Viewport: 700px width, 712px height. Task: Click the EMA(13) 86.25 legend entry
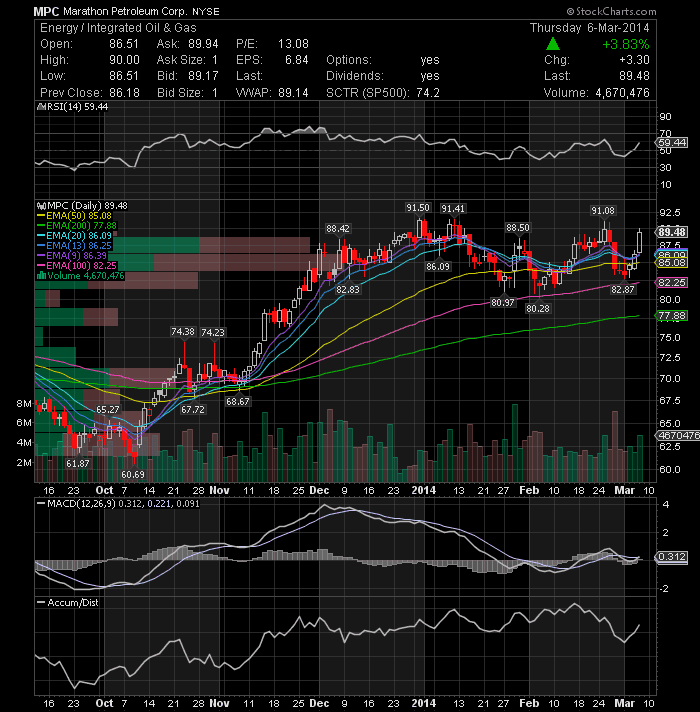click(x=74, y=246)
